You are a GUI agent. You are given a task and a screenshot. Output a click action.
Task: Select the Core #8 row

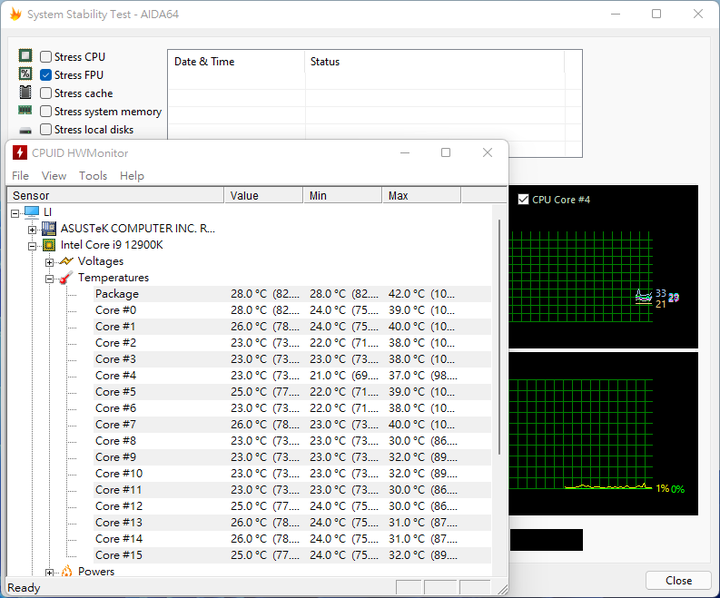(x=292, y=441)
